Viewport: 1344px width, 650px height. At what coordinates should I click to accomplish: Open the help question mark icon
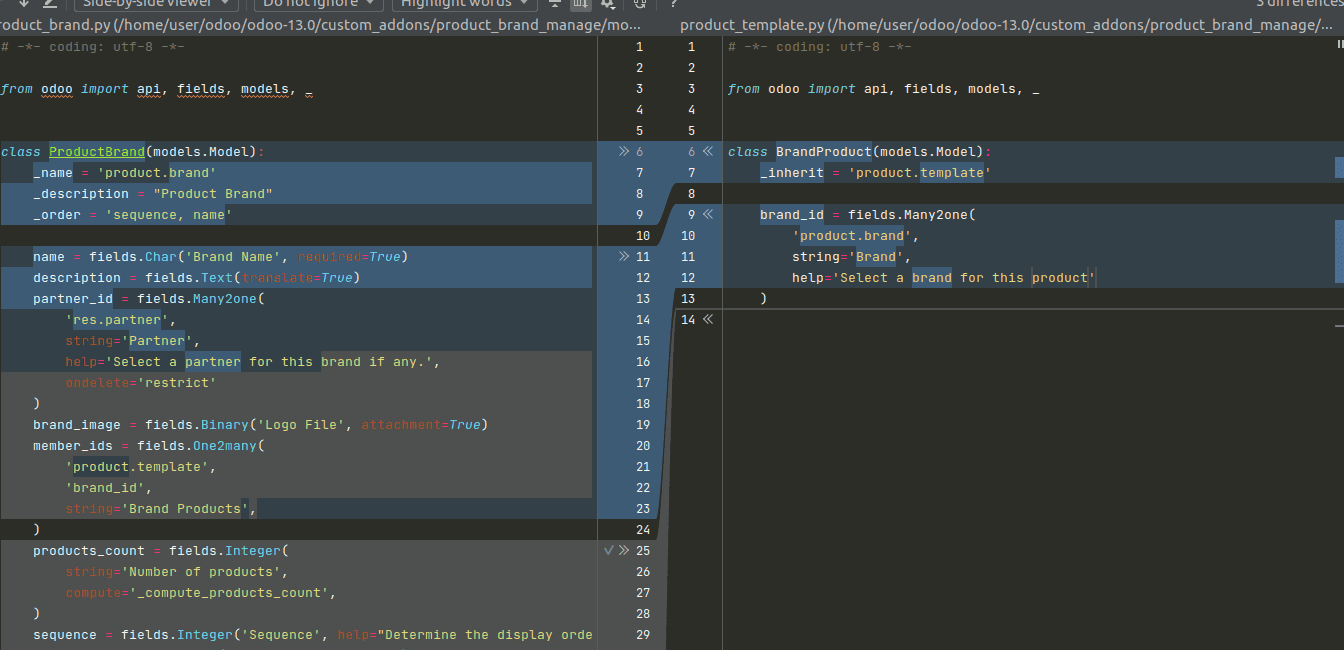(x=675, y=4)
